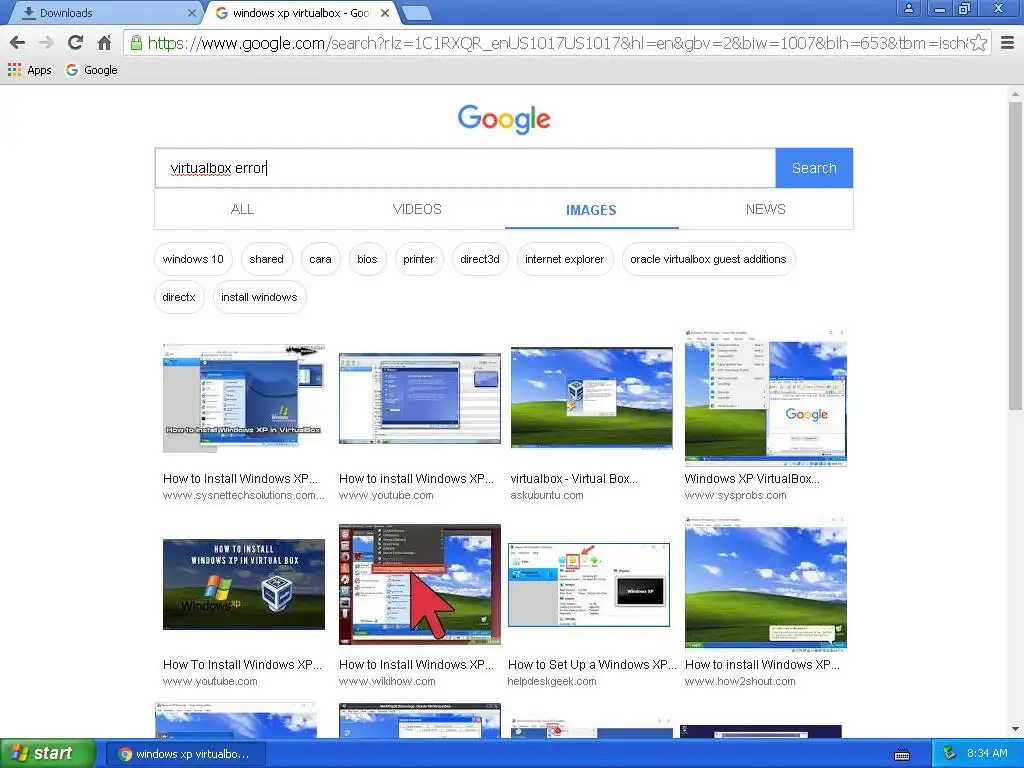Image resolution: width=1024 pixels, height=768 pixels.
Task: Click 'How to Set Up a Windows XP...' title
Action: tap(592, 665)
